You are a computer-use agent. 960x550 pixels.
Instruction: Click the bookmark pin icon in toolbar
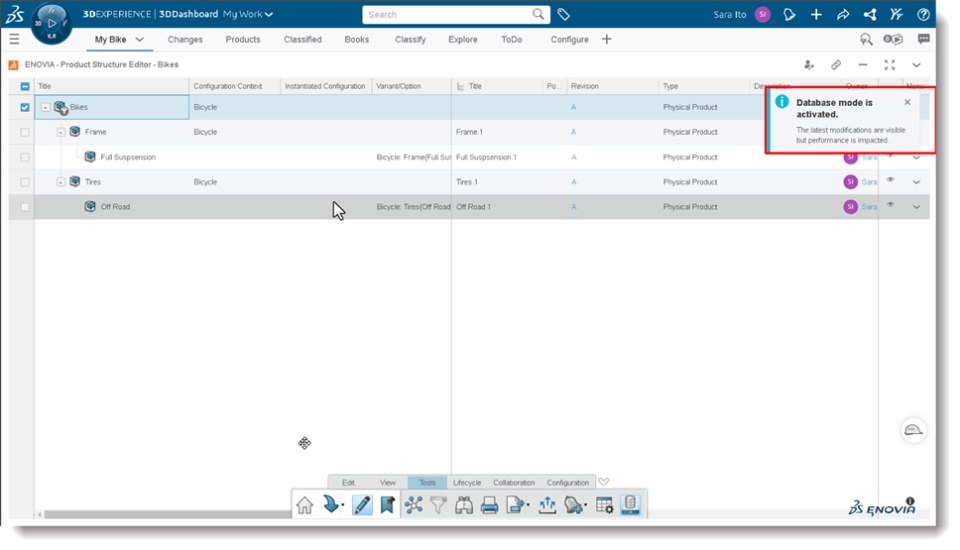click(x=387, y=505)
